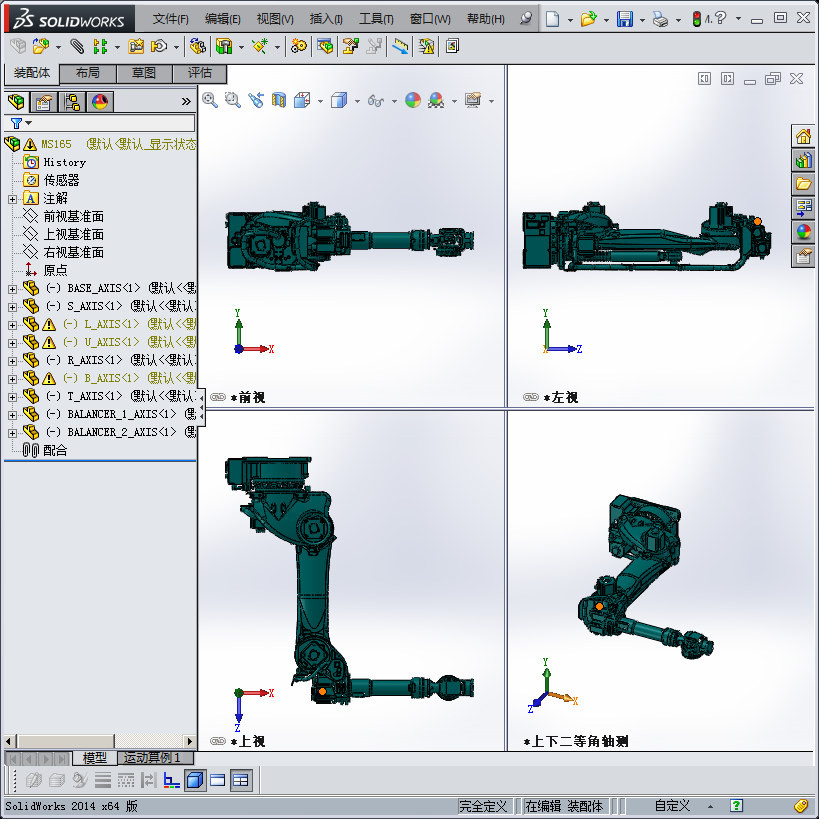819x819 pixels.
Task: Click the Linear Component Pattern icon
Action: pos(100,46)
